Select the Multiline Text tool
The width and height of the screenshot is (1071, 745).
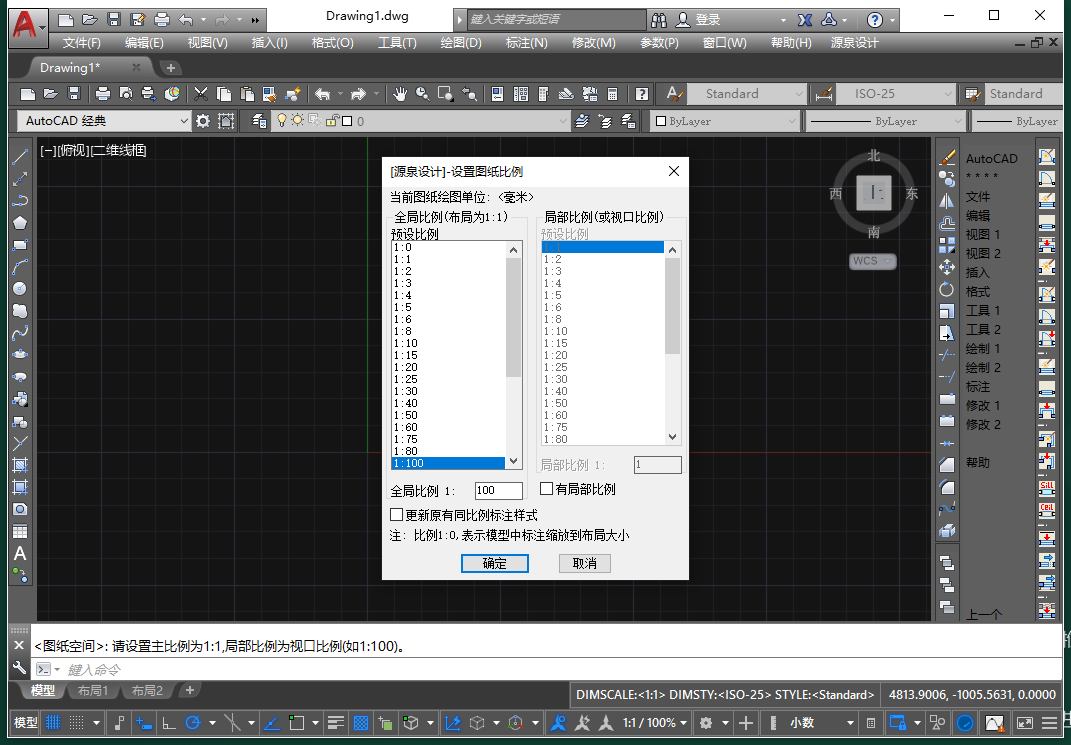tap(20, 553)
